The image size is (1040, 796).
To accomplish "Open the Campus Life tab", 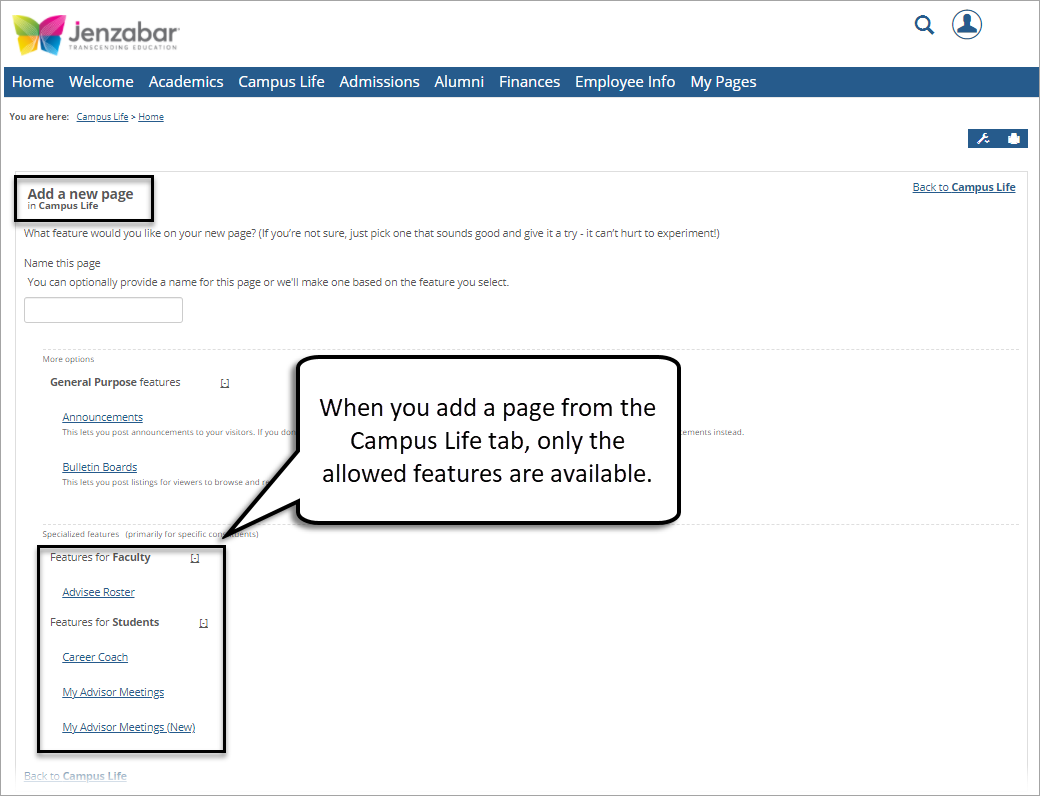I will [x=281, y=82].
